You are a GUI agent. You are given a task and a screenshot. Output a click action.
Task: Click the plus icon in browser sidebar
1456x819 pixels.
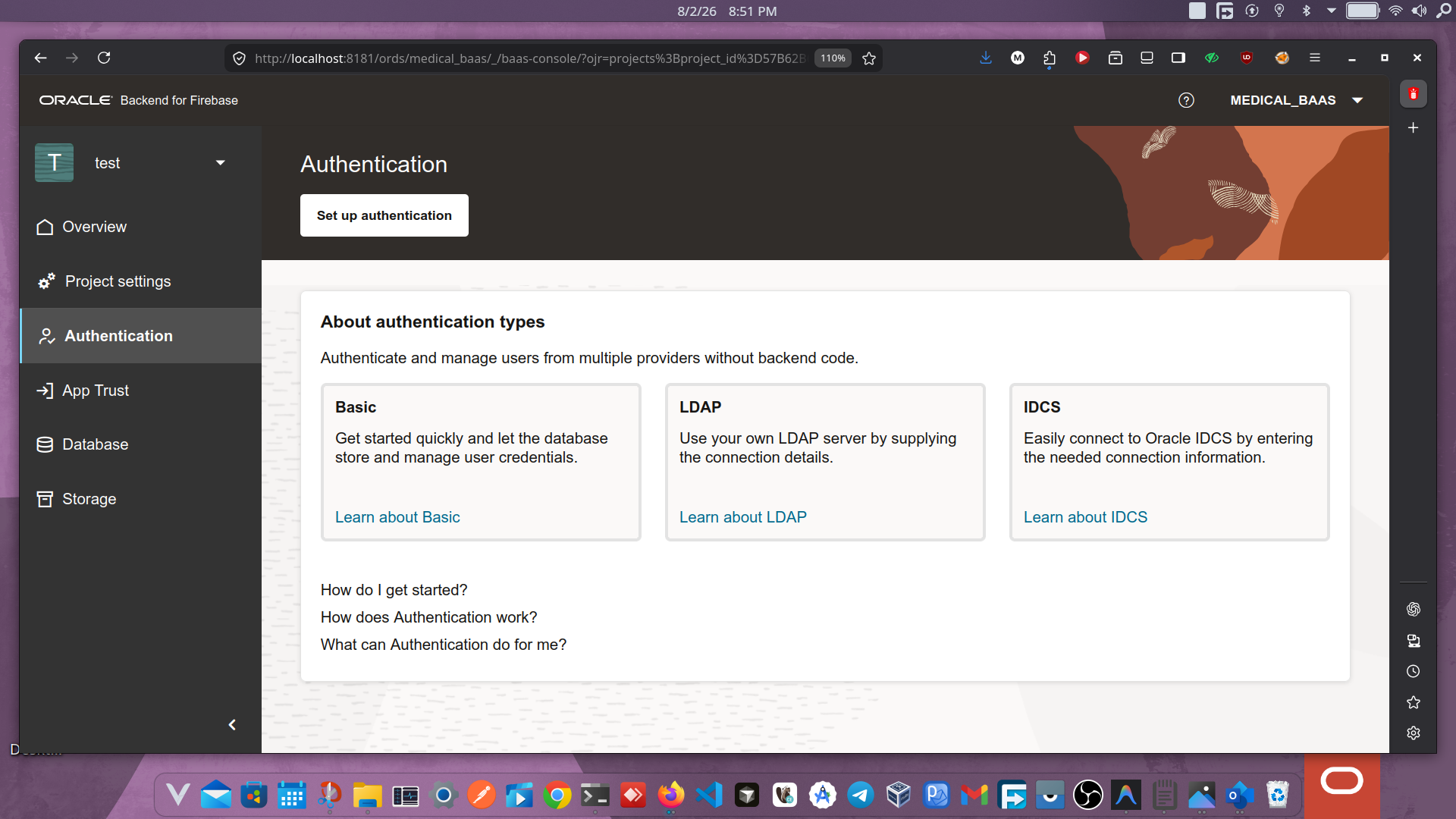click(1413, 128)
